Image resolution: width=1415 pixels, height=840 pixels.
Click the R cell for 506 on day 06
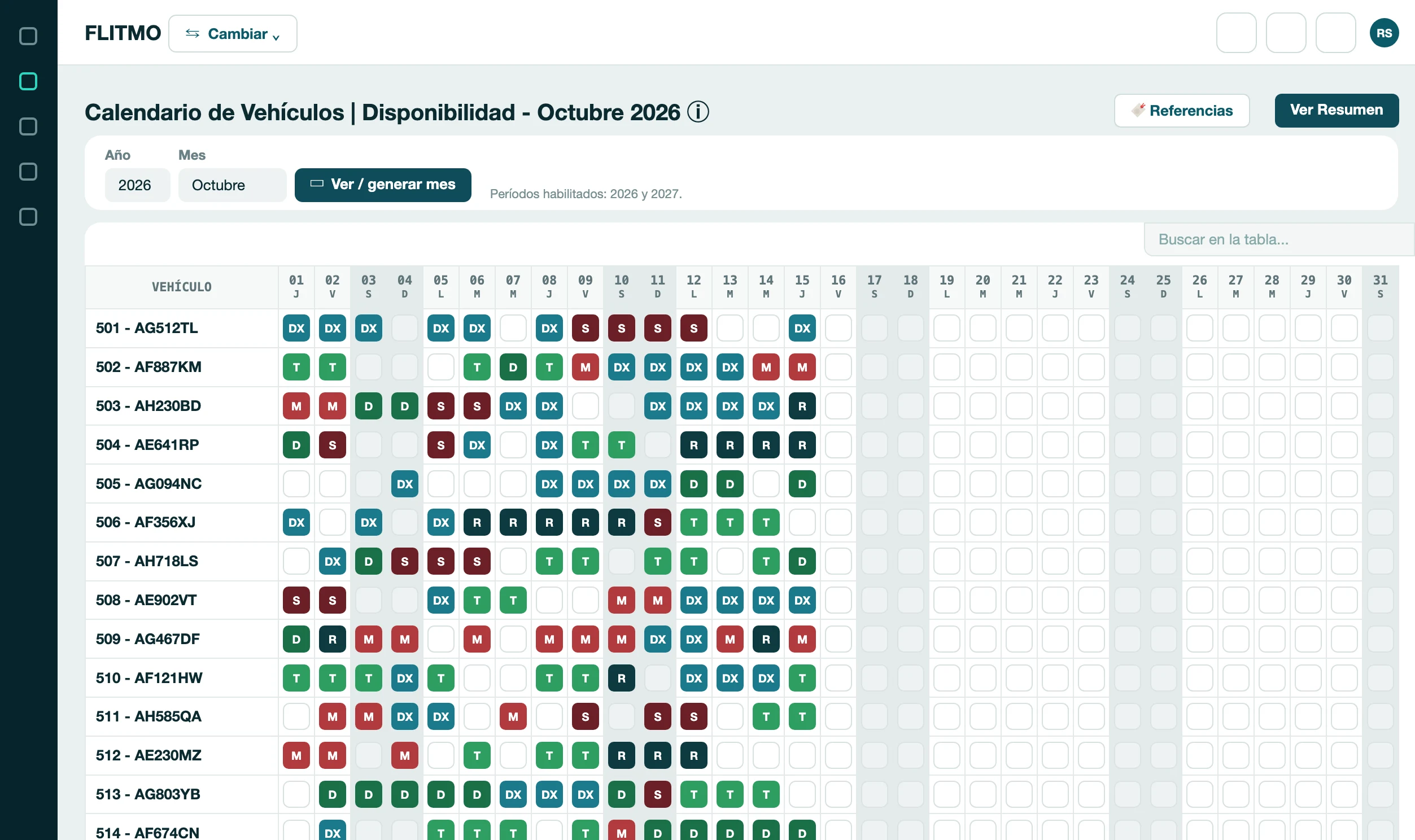(x=477, y=522)
